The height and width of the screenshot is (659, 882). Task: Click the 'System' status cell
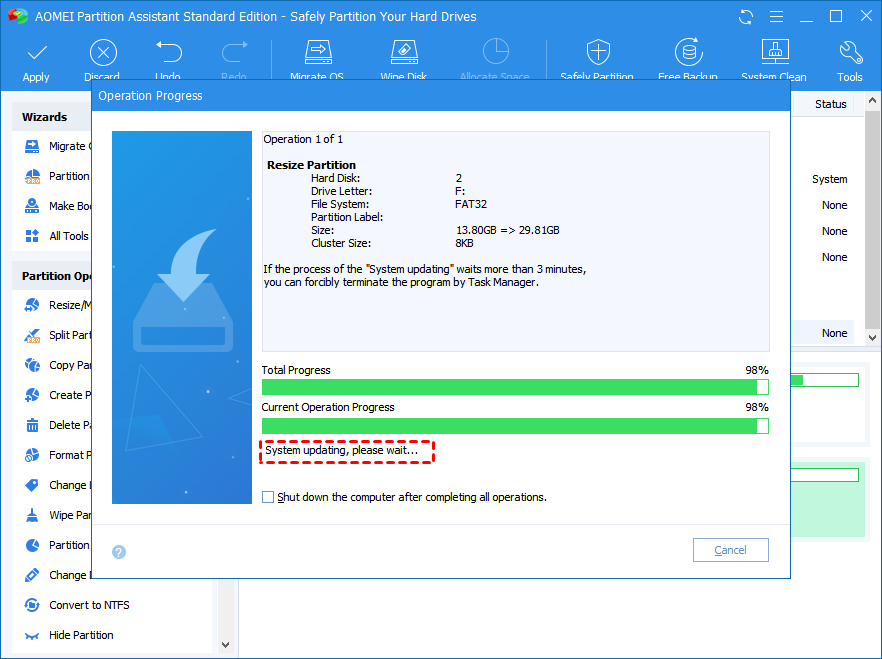point(830,179)
